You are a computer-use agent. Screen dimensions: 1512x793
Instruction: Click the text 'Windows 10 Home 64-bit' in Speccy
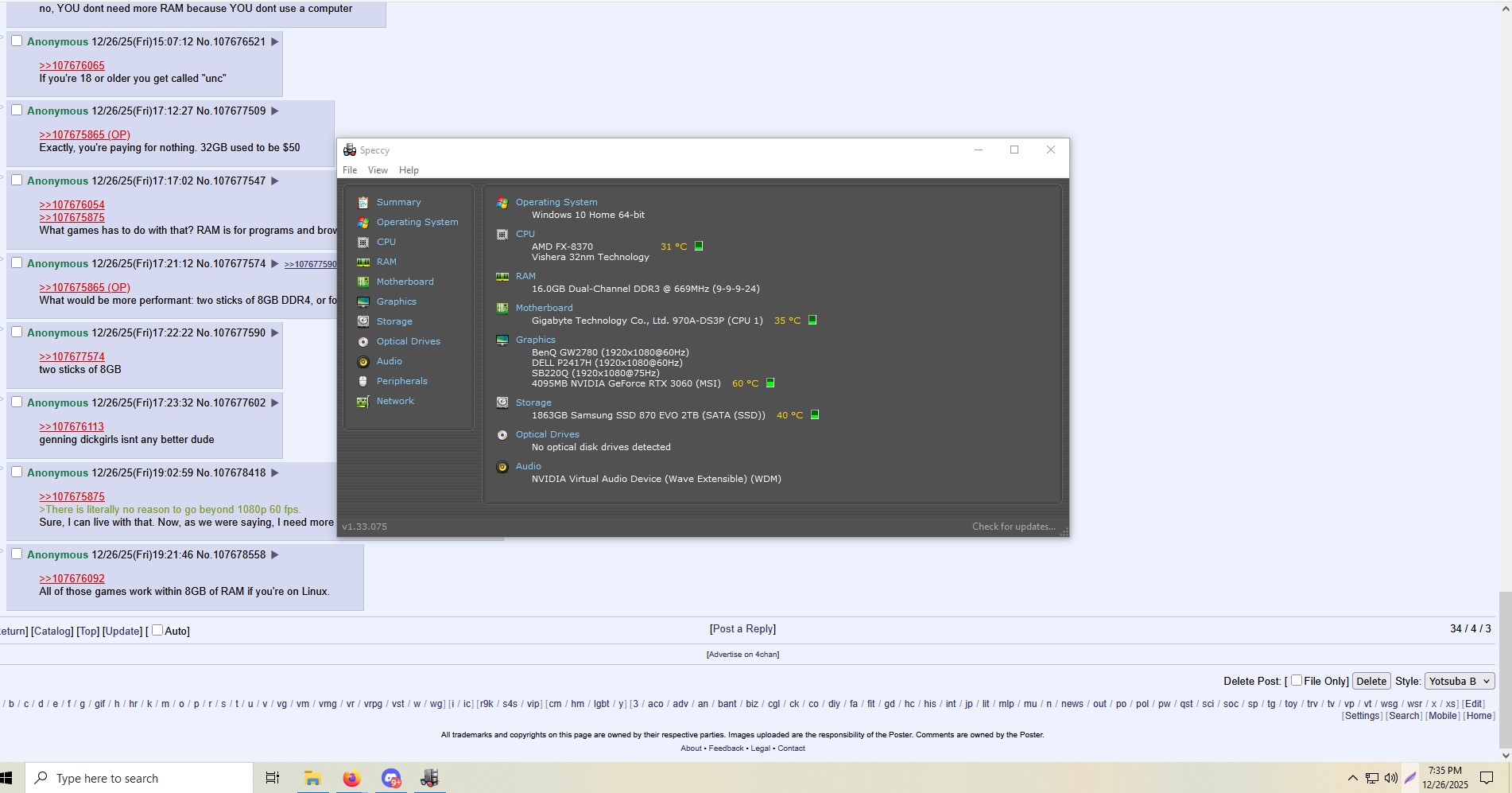click(x=588, y=215)
